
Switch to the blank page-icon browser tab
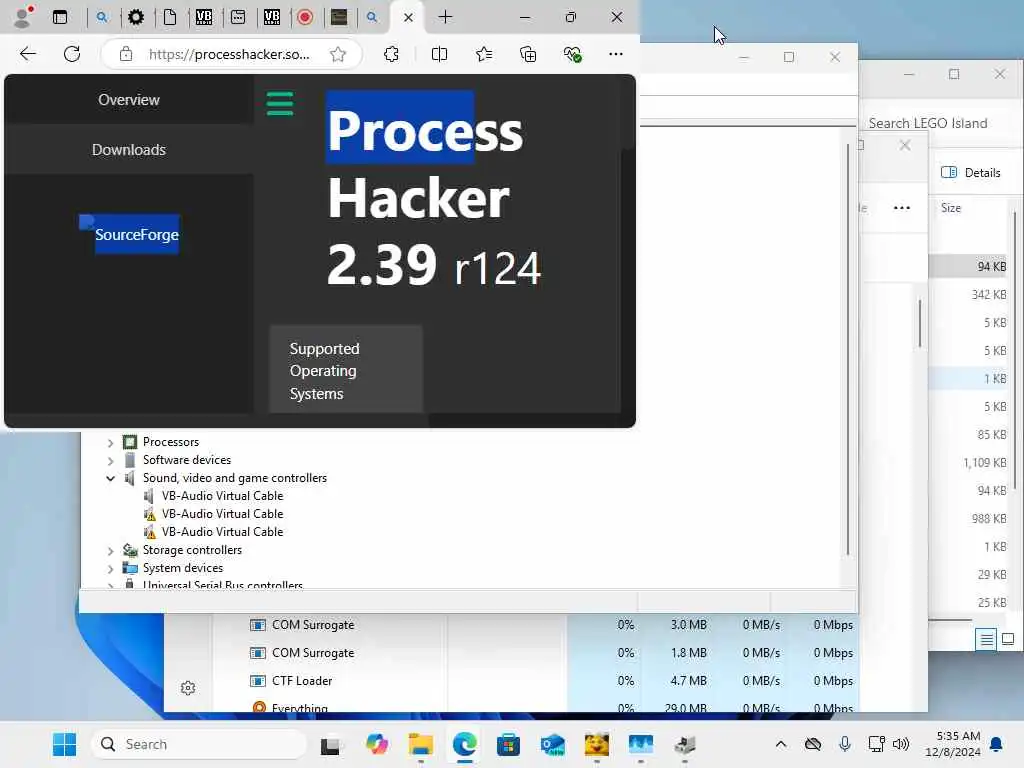(x=170, y=18)
